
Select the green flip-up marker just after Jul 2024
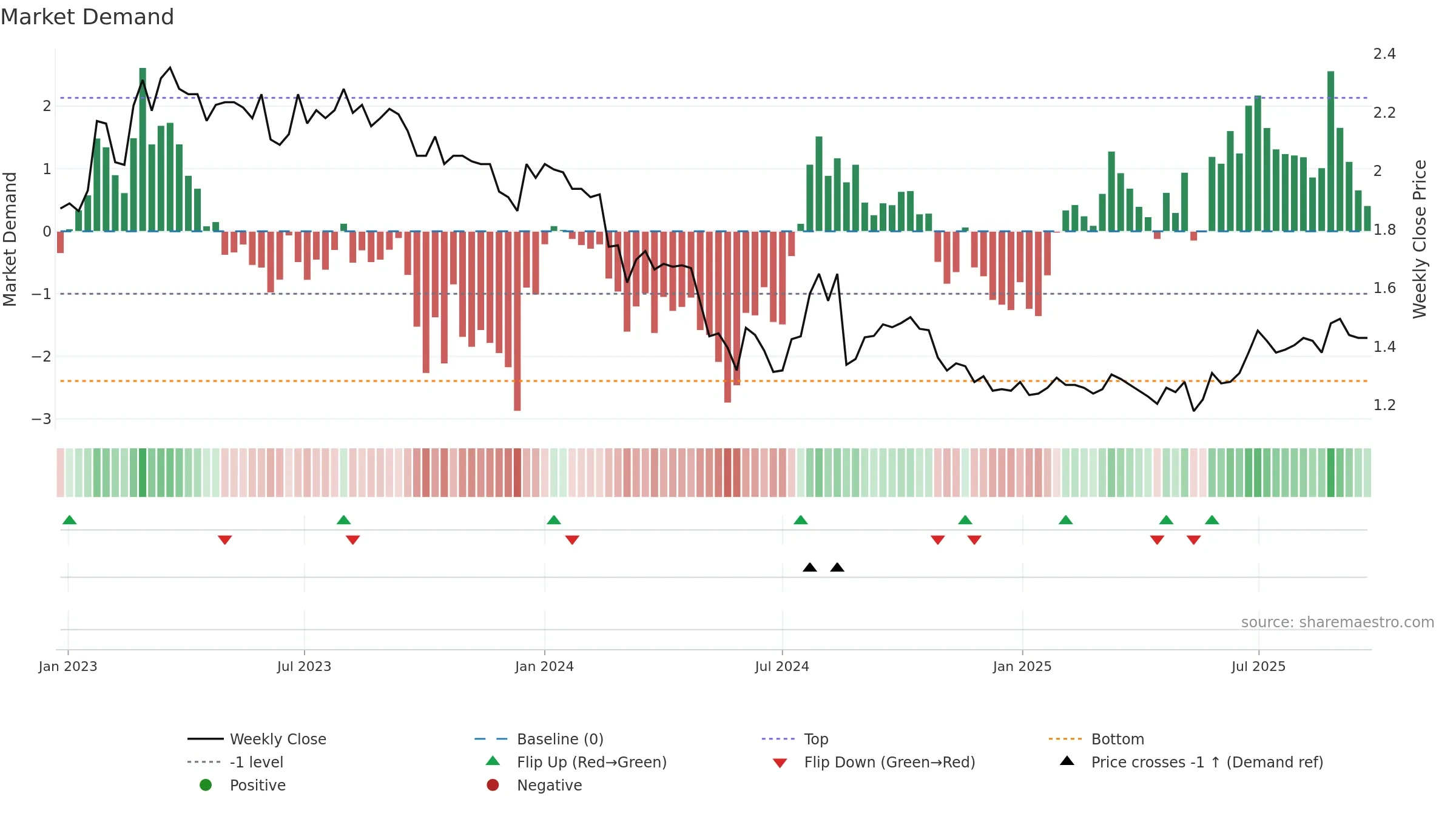click(801, 520)
